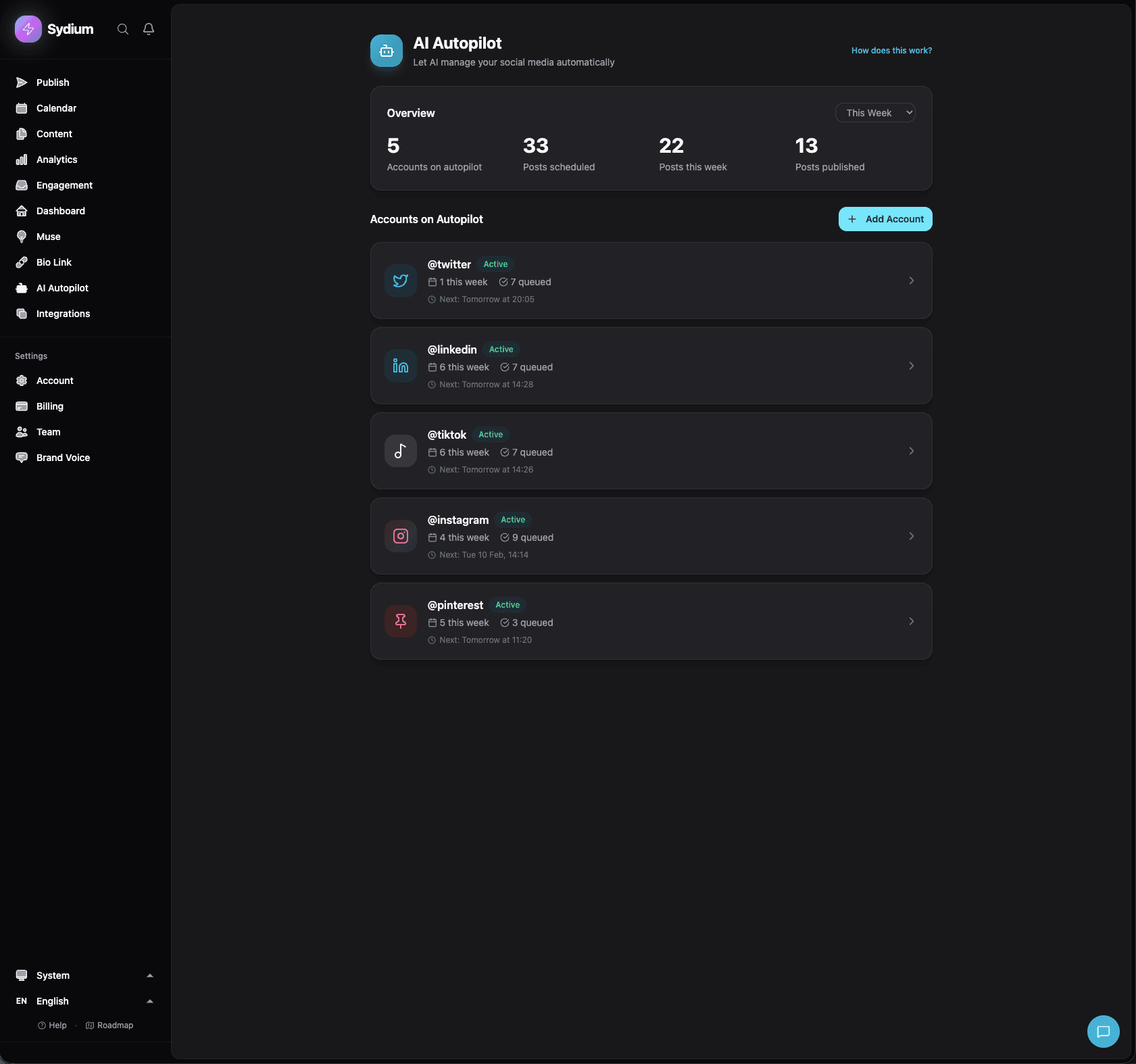Collapse the English language selector

[x=149, y=1000]
